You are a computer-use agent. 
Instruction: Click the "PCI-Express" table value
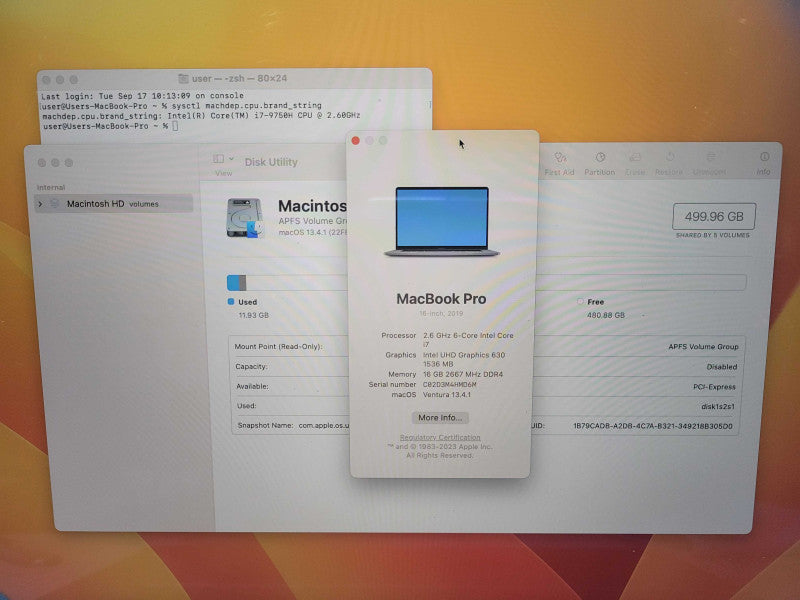714,387
